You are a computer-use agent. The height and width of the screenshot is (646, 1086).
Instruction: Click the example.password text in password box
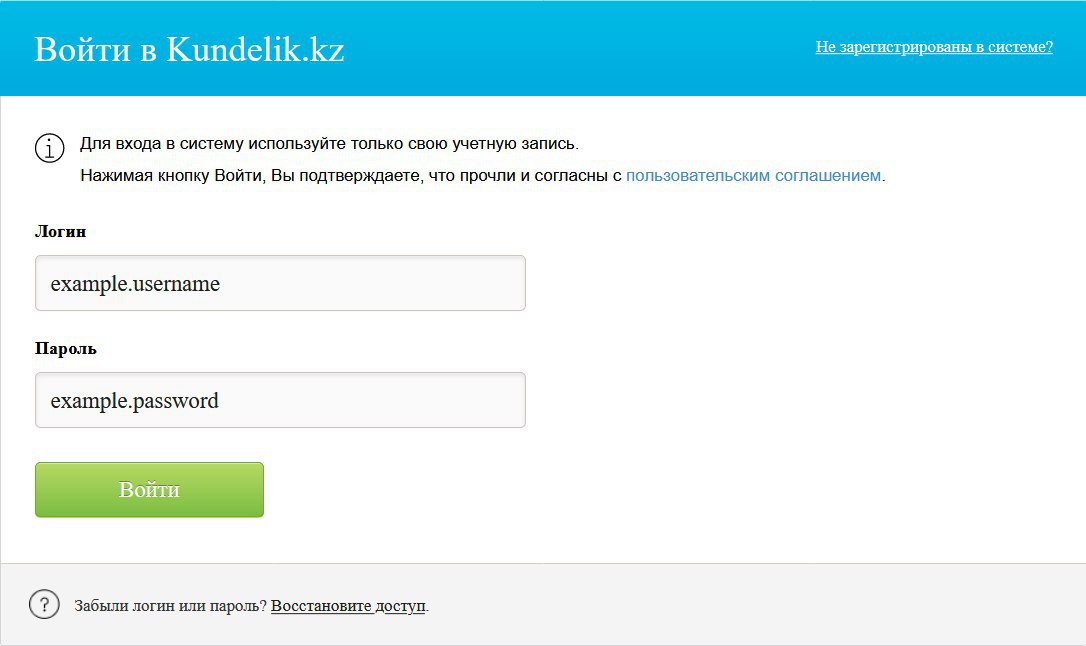pyautogui.click(x=134, y=401)
